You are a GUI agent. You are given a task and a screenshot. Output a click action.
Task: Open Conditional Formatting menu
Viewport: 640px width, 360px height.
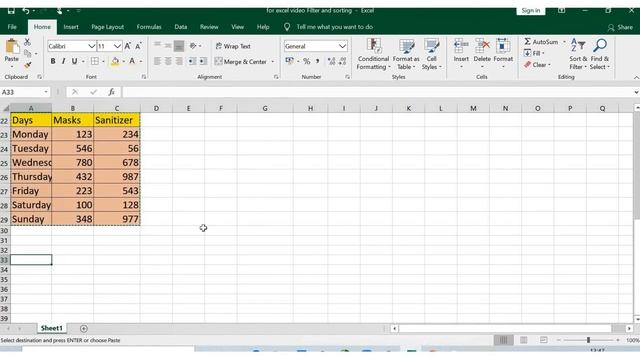point(373,54)
